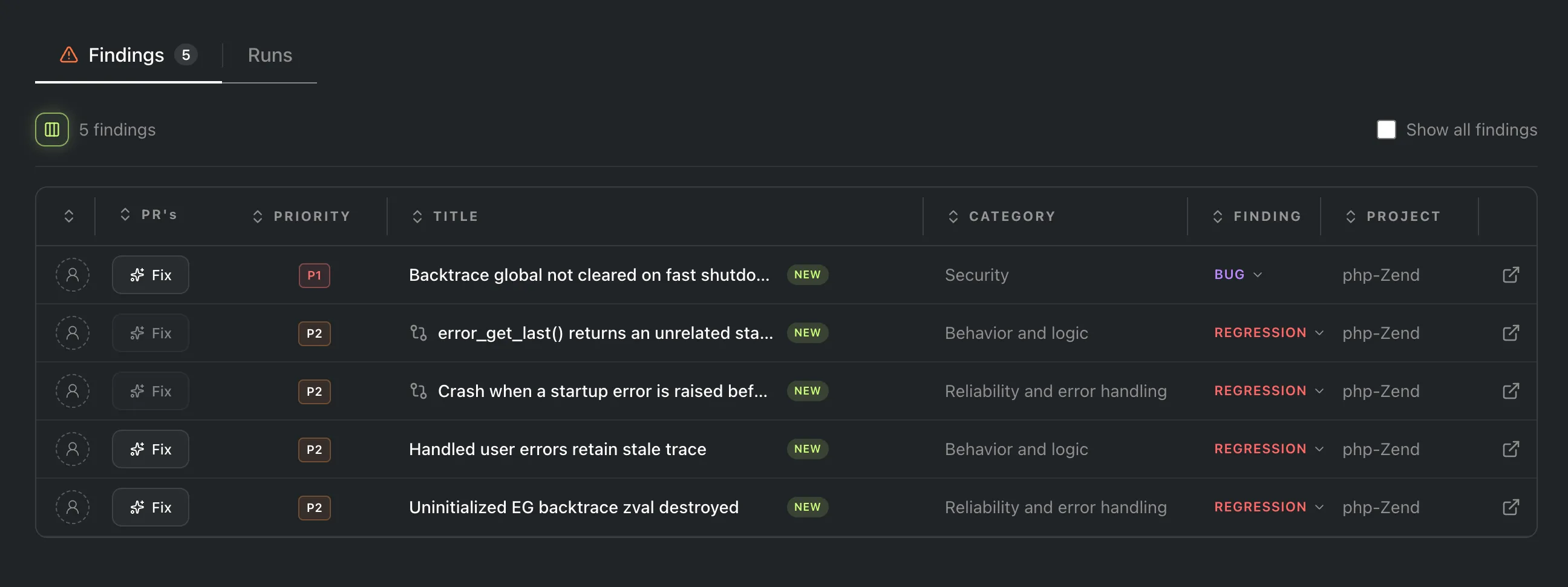Sort table by Priority column
Image resolution: width=1568 pixels, height=587 pixels.
[301, 216]
